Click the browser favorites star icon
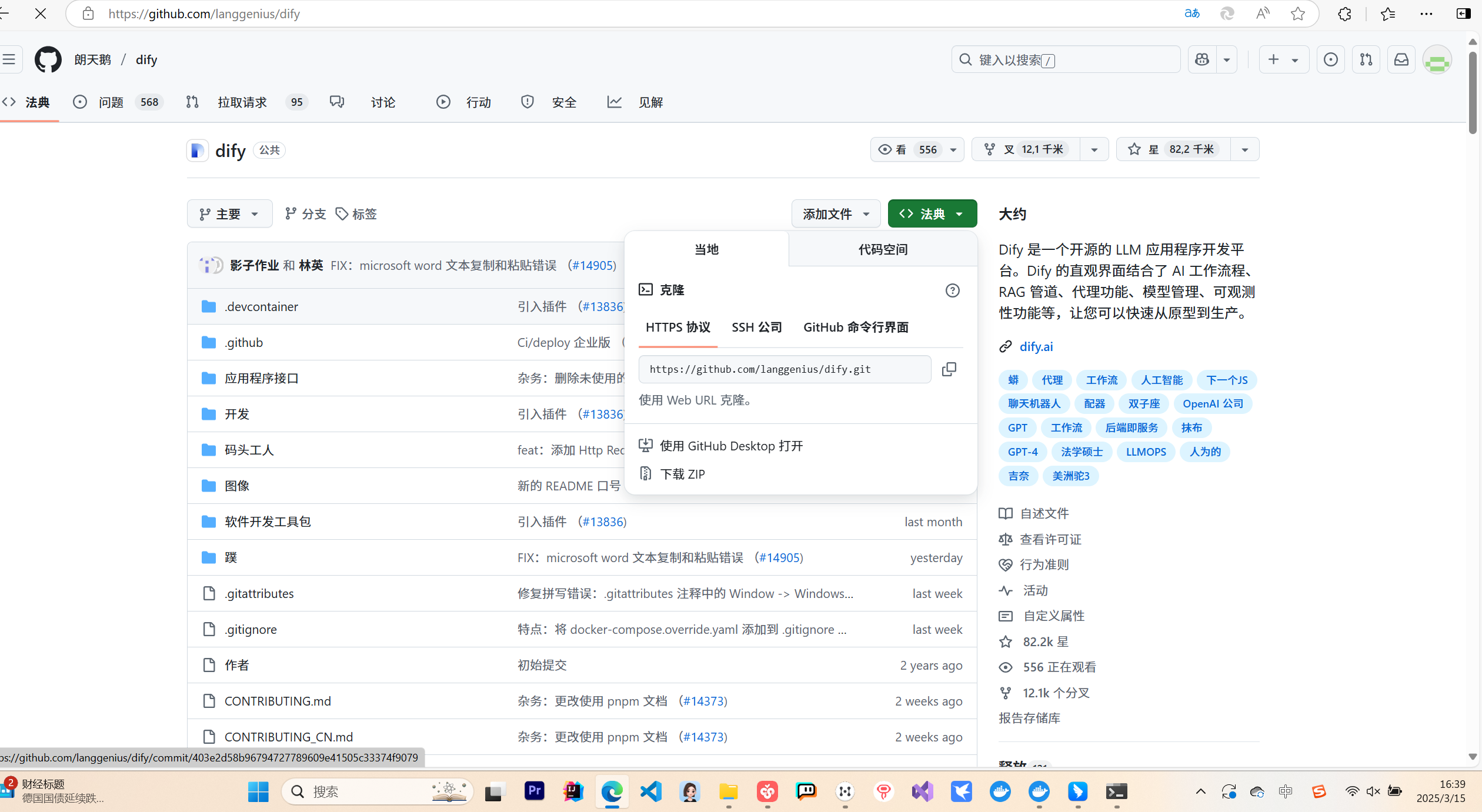 tap(1298, 14)
